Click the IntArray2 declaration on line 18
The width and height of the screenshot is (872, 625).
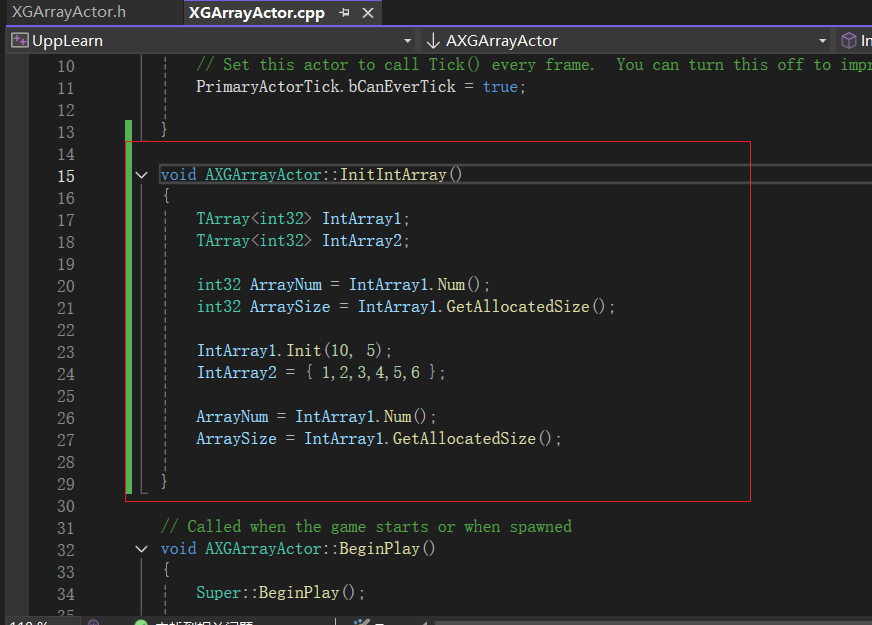(x=361, y=241)
